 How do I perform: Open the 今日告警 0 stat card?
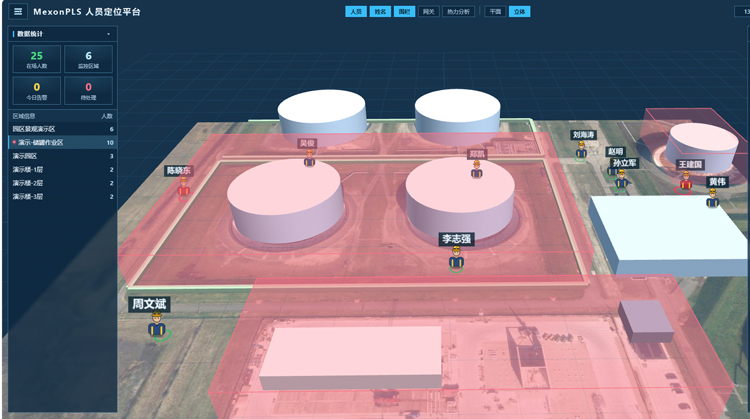[37, 90]
